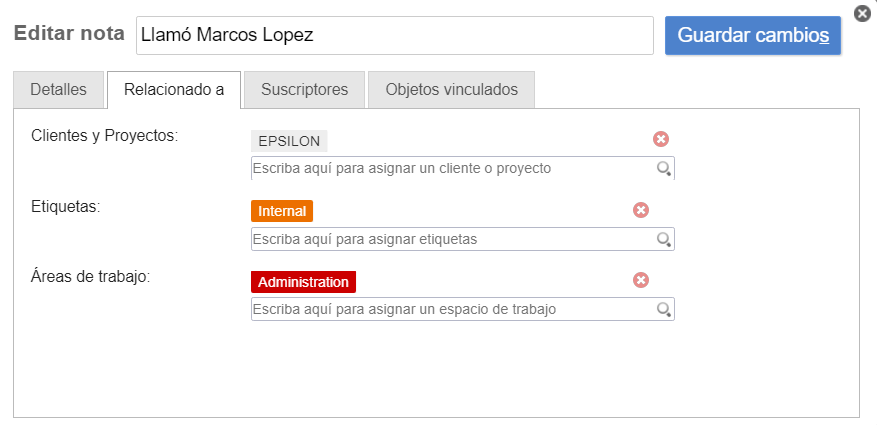Click the Clientes y Proyectos label
This screenshot has height=425, width=877.
(x=105, y=135)
